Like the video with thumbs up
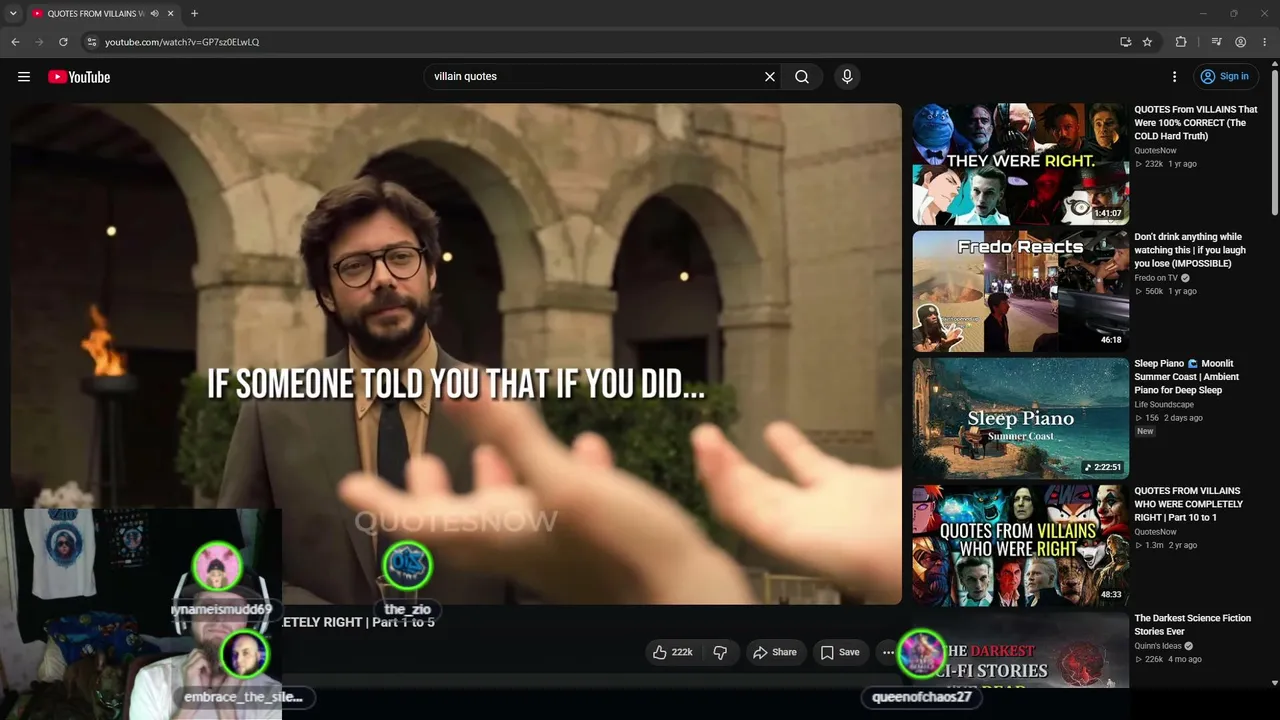Image resolution: width=1280 pixels, height=720 pixels. [x=672, y=653]
